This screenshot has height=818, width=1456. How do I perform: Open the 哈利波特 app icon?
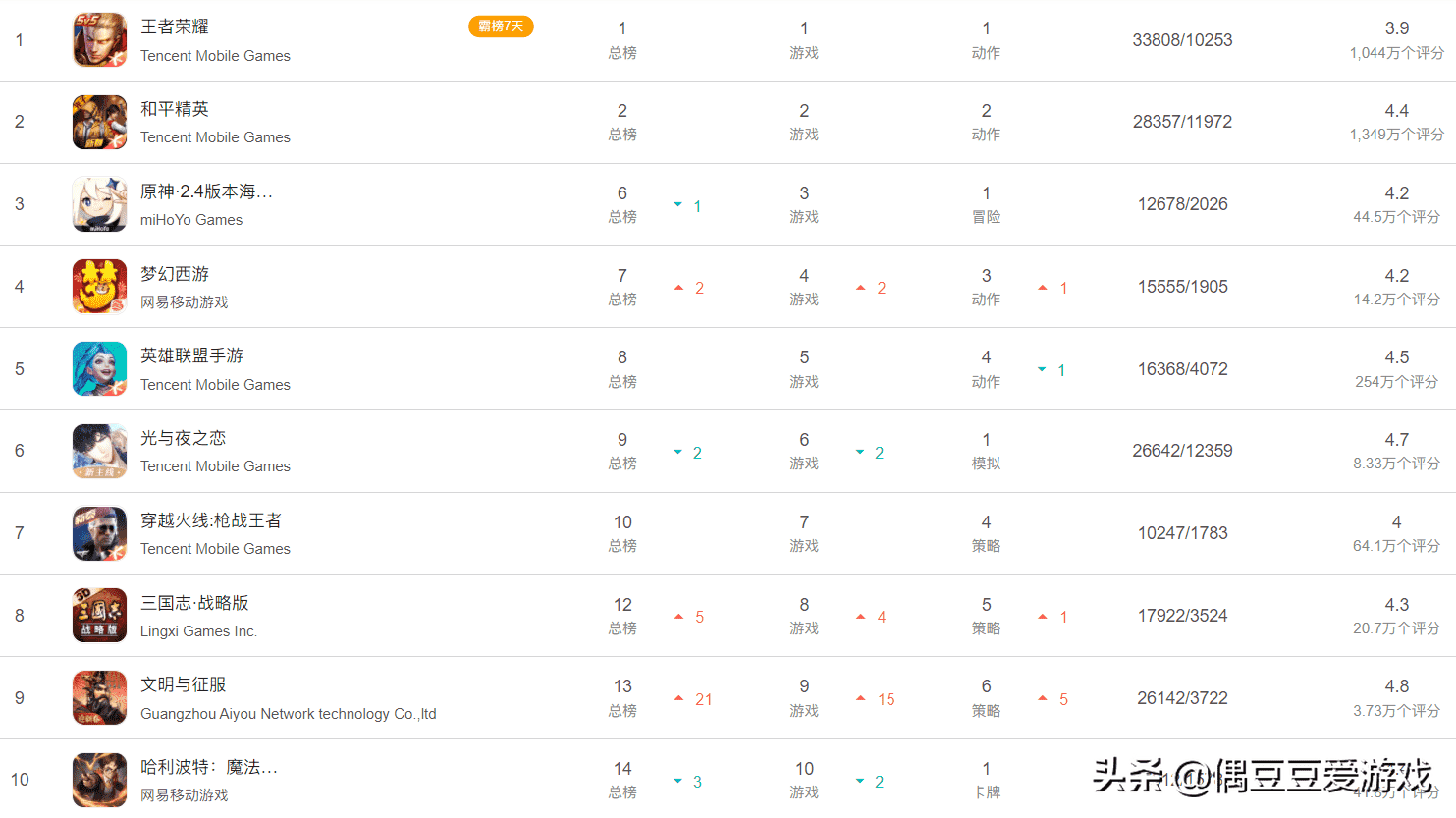tap(100, 780)
